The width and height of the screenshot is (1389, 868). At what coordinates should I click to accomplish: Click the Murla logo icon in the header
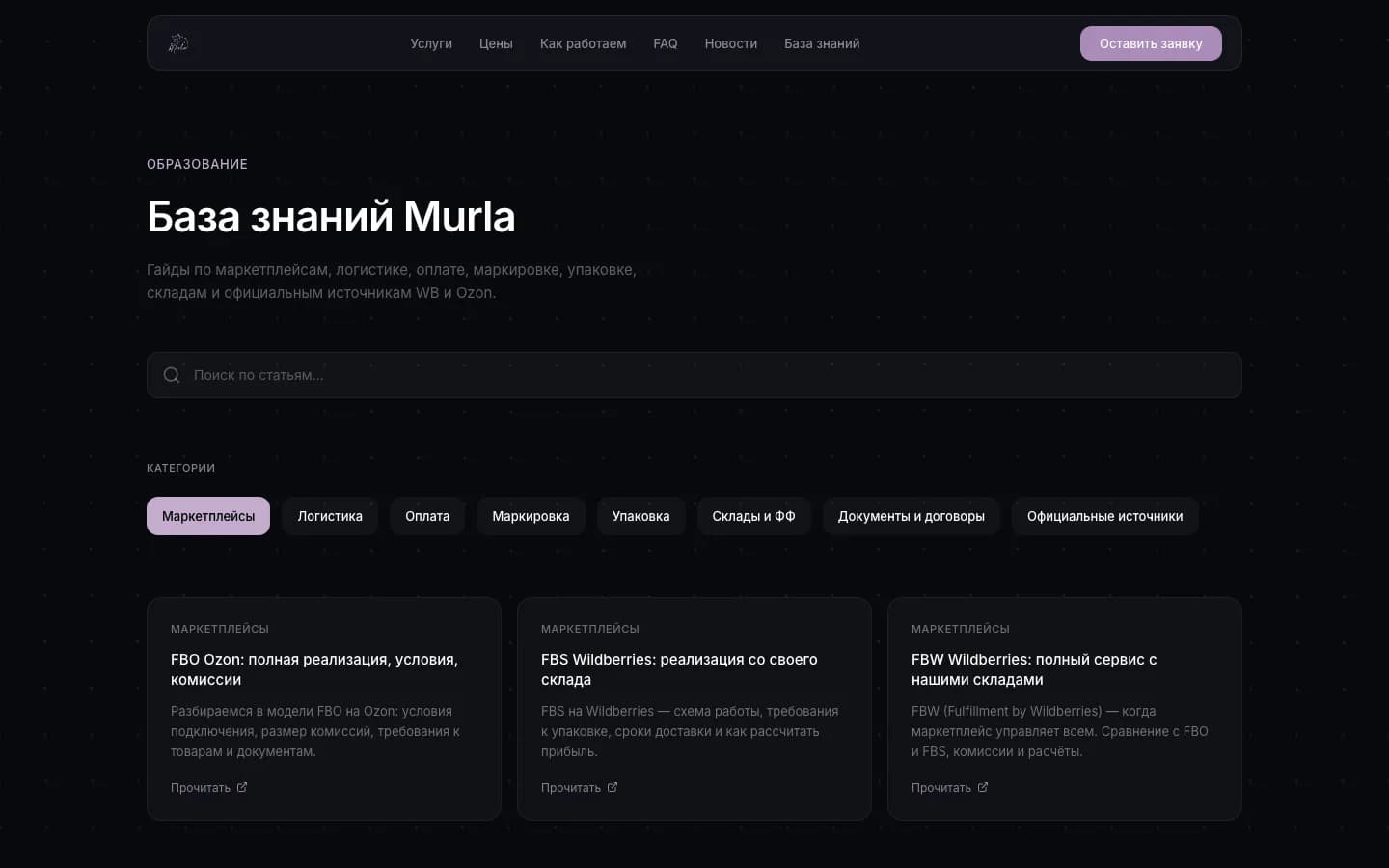point(178,43)
